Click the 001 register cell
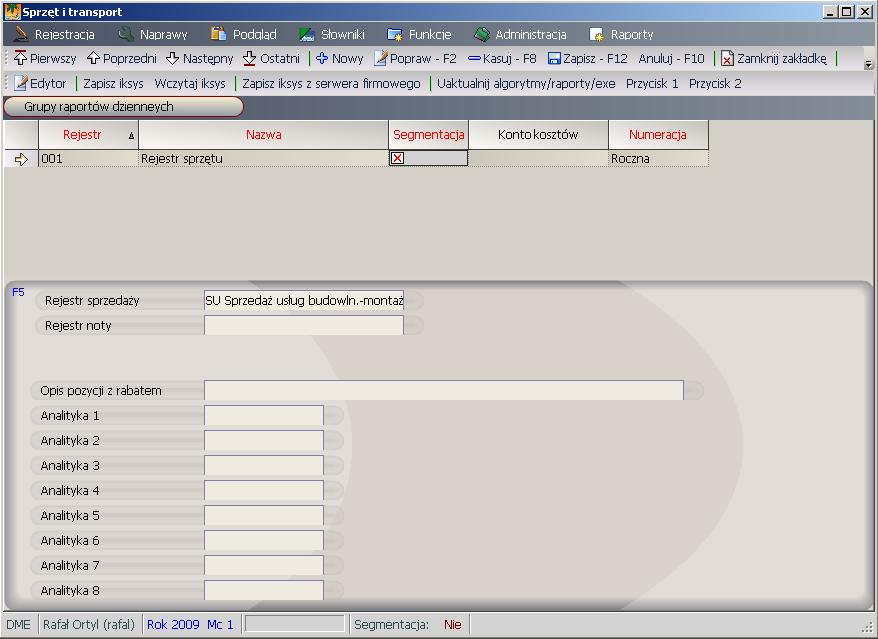 pyautogui.click(x=88, y=159)
